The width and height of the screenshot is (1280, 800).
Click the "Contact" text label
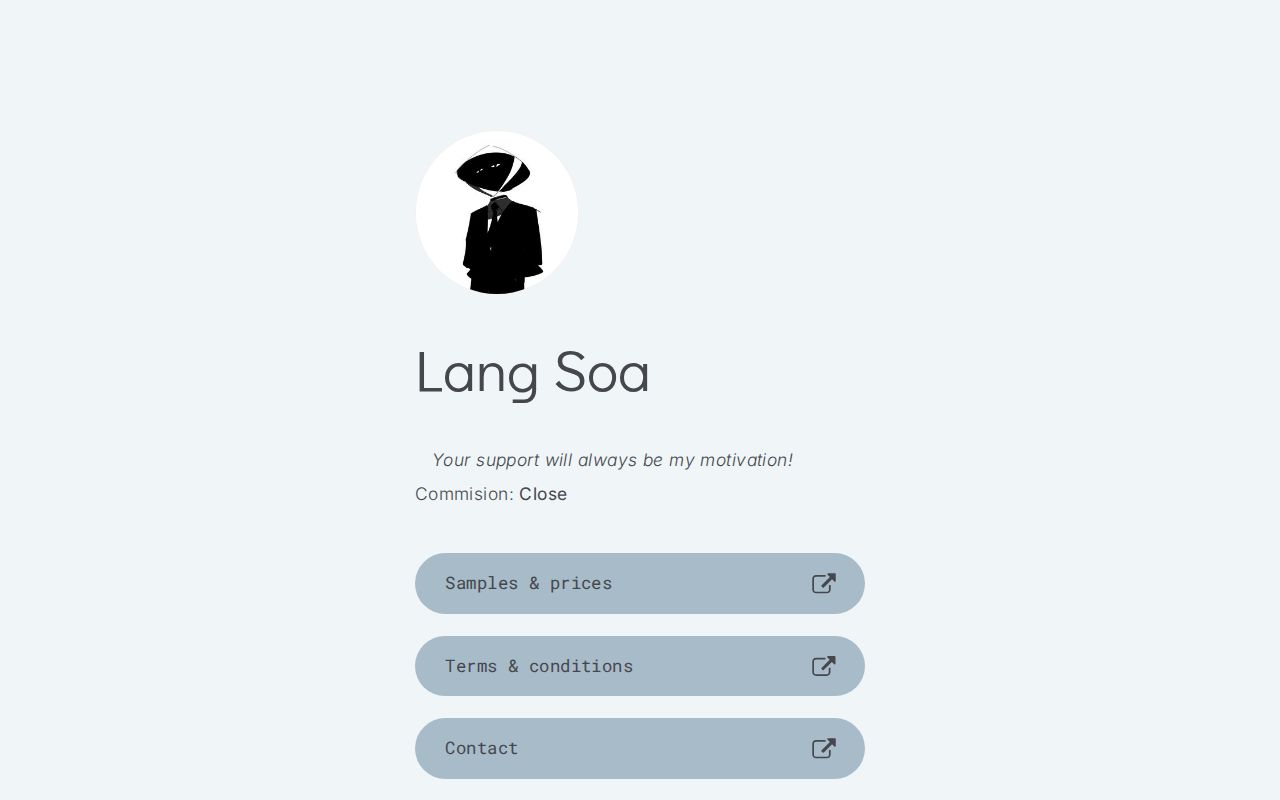click(482, 749)
